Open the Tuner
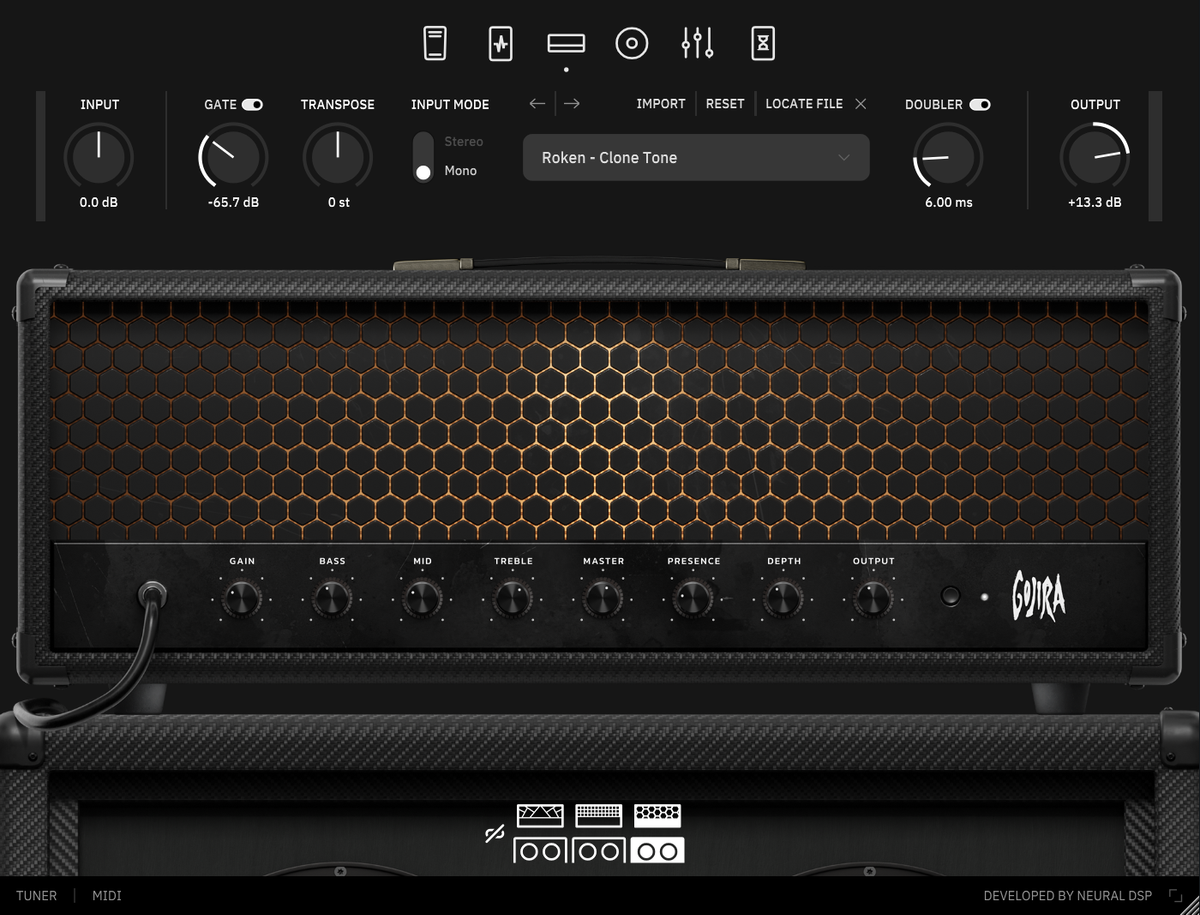 (36, 896)
